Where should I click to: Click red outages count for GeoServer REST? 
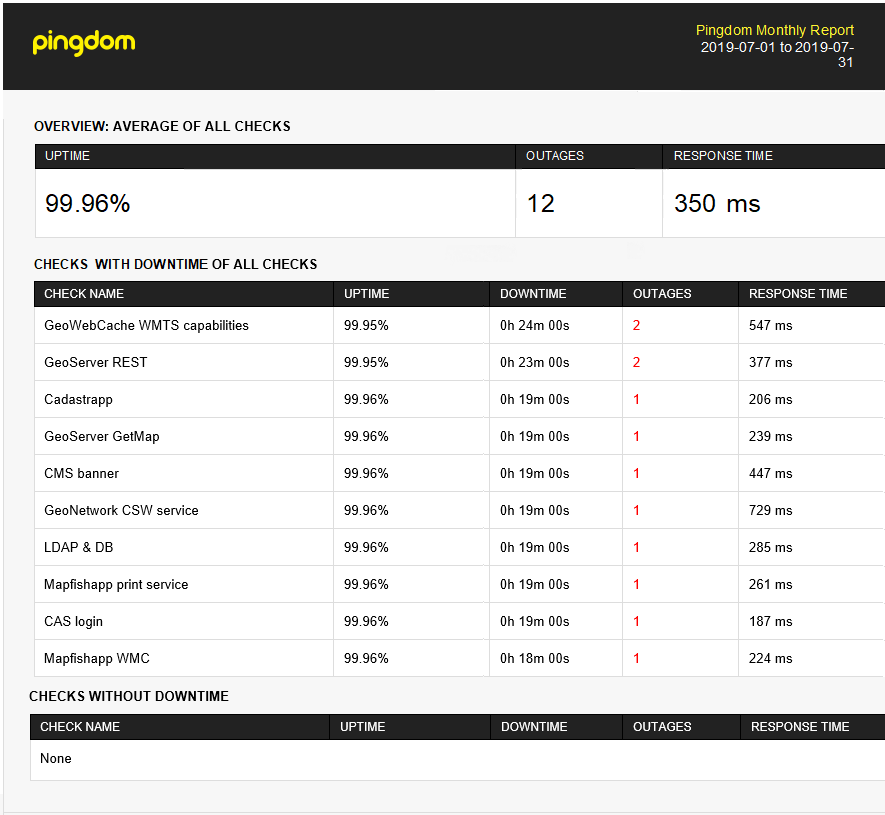click(x=636, y=362)
